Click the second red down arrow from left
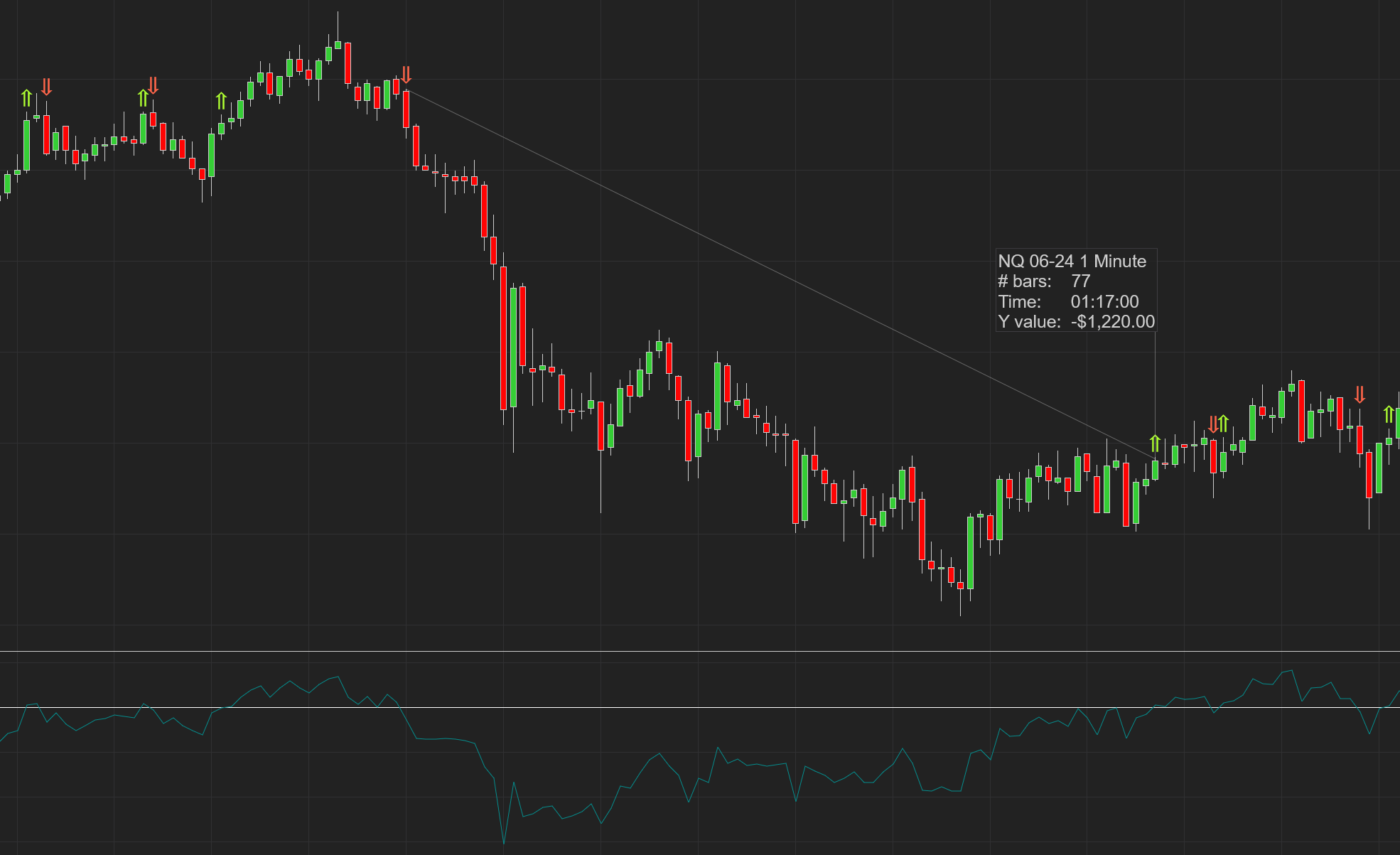 (153, 85)
